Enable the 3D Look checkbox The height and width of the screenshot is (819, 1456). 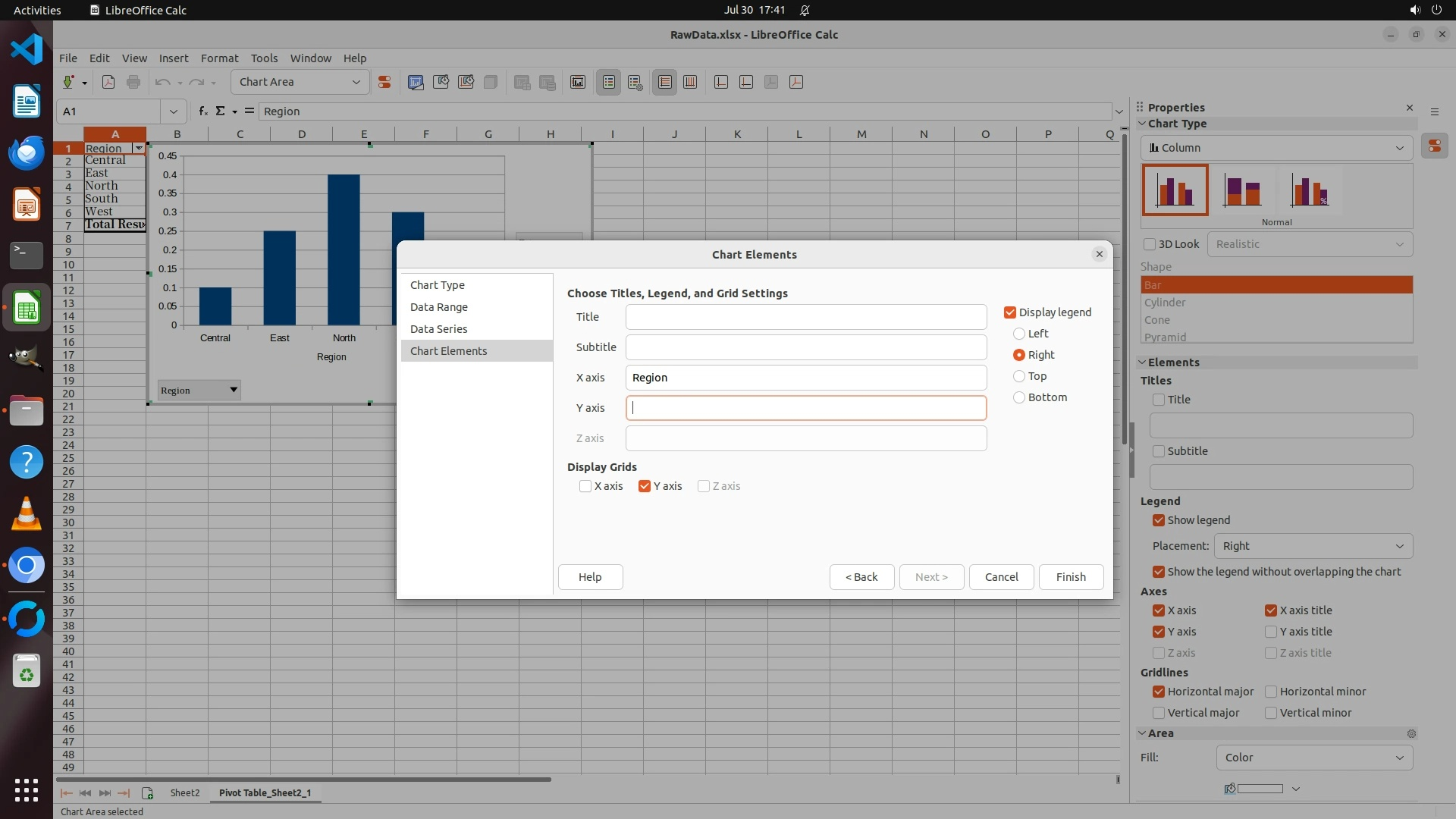[1150, 244]
